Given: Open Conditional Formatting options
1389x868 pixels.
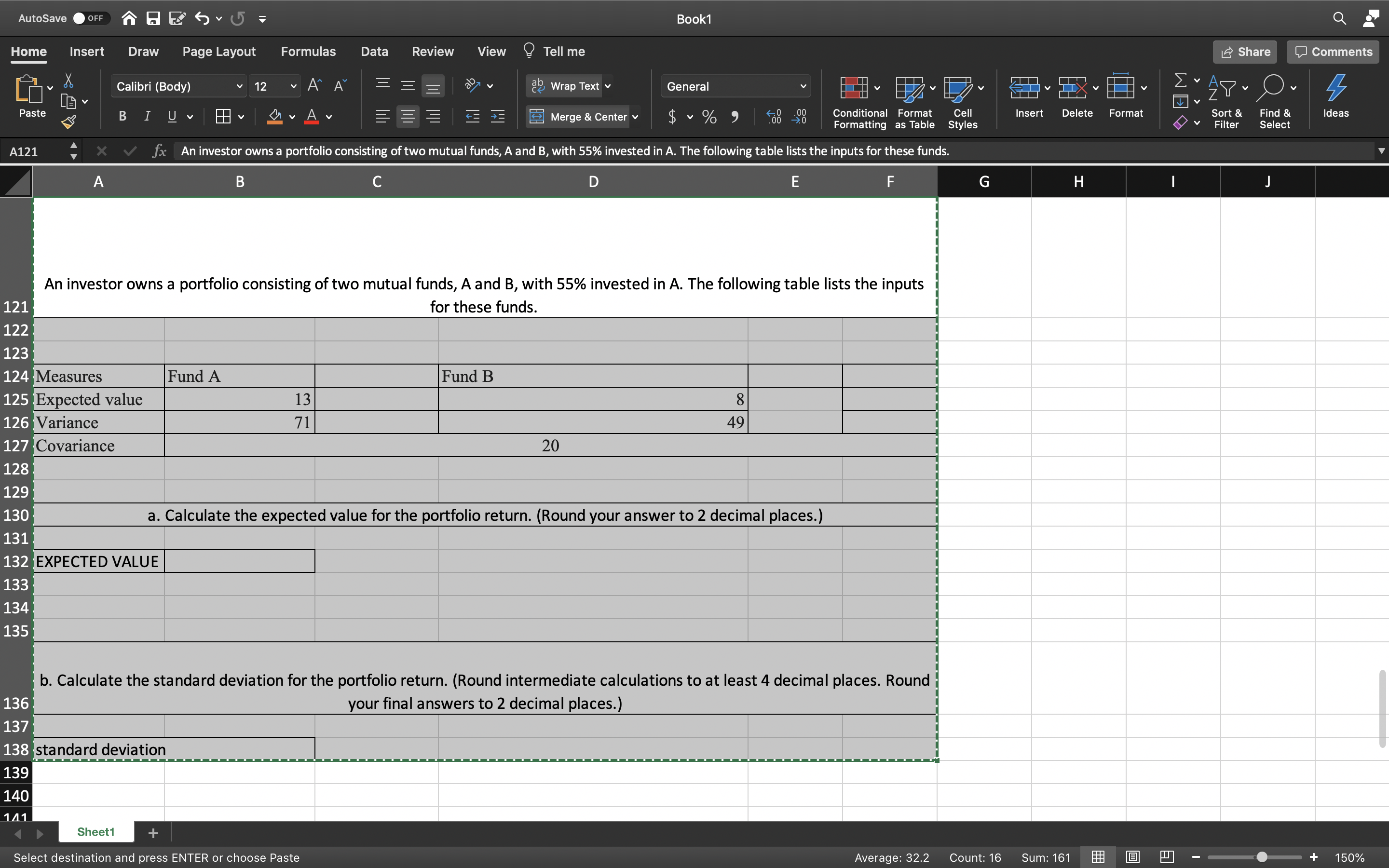Looking at the screenshot, I should (x=858, y=100).
